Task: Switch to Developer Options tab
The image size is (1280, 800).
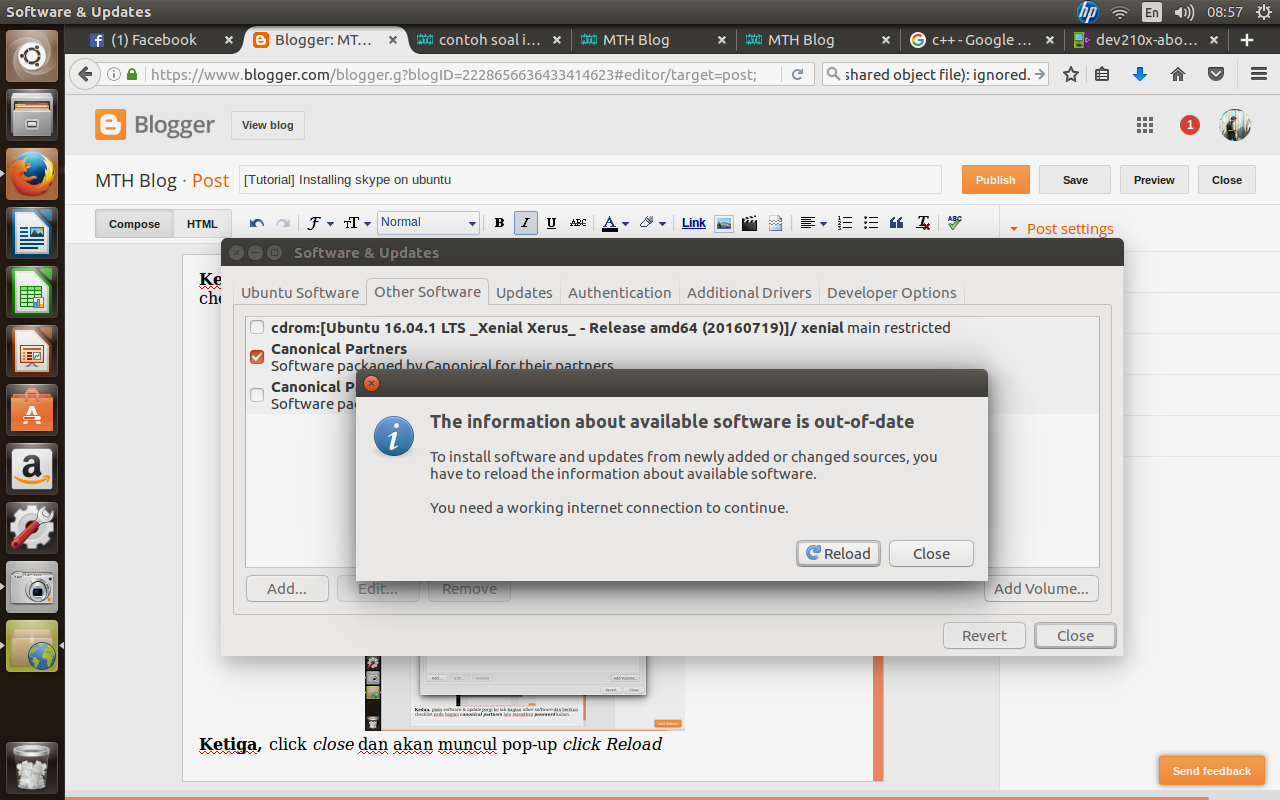Action: pyautogui.click(x=891, y=292)
